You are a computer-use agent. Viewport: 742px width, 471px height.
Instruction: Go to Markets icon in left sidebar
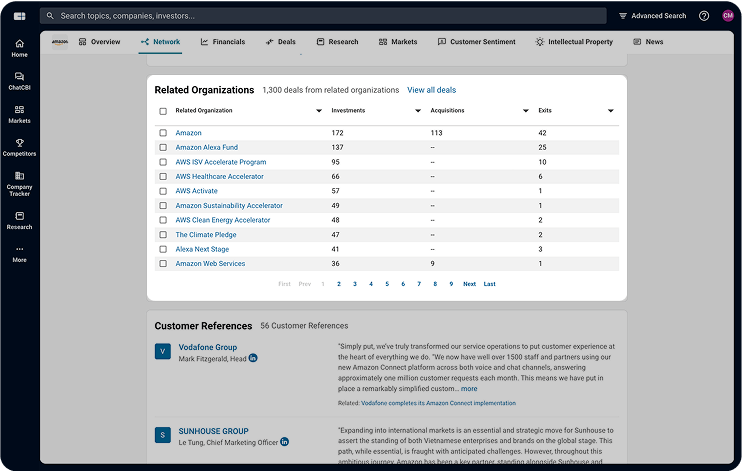coord(19,114)
